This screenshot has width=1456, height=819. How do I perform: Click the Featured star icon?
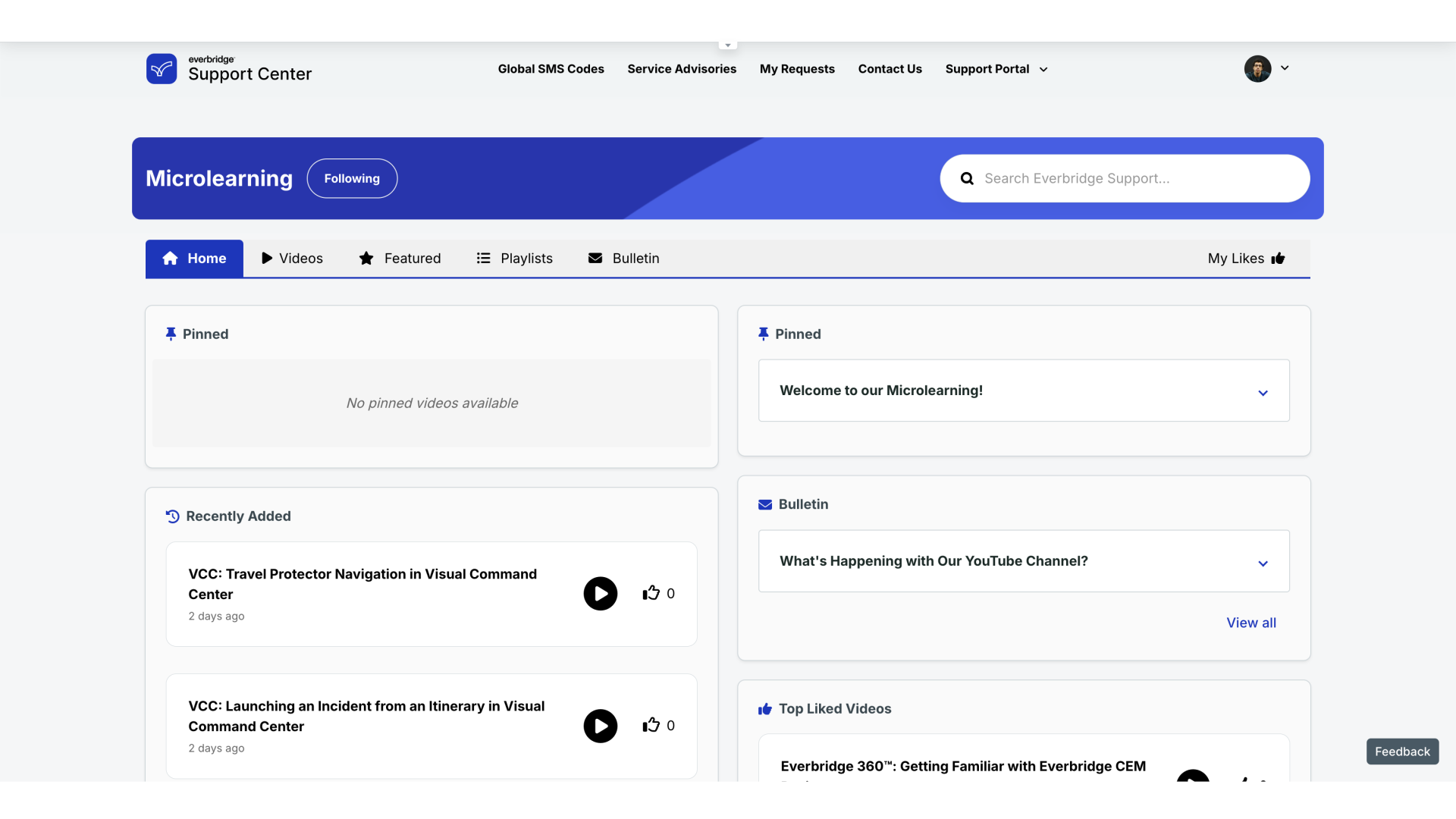(366, 258)
